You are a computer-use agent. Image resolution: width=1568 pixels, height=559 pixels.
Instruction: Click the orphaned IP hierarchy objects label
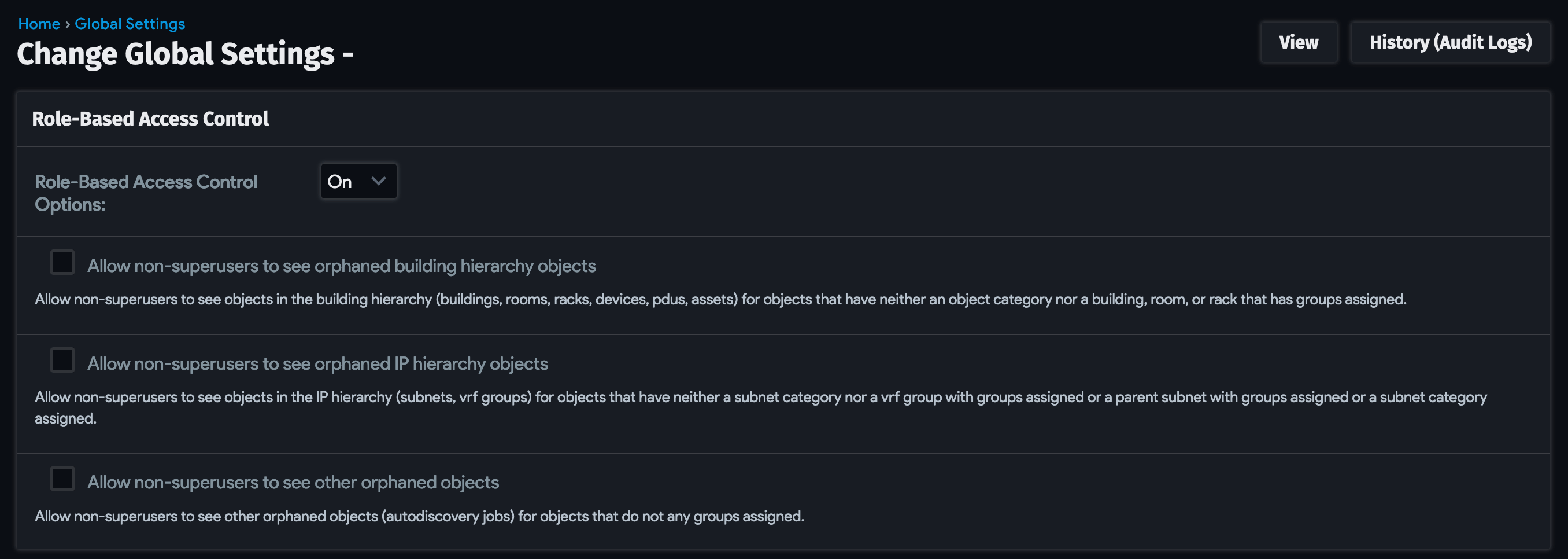[x=317, y=363]
